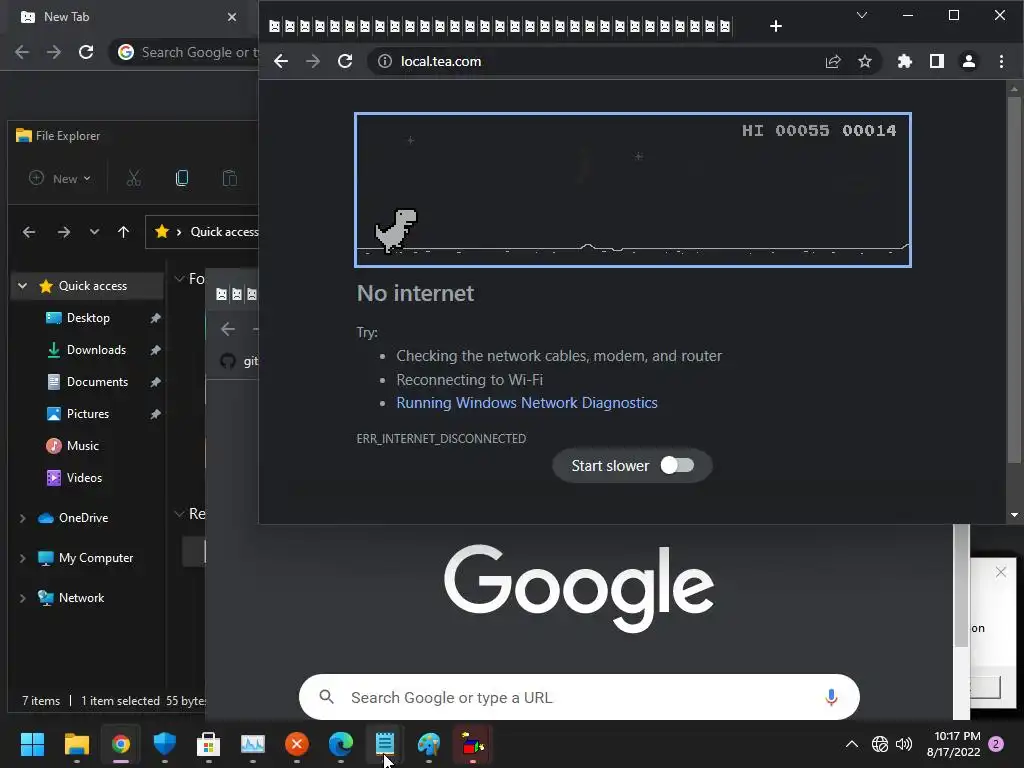Click scrollbar down arrow on error page
The width and height of the screenshot is (1024, 768).
tap(1014, 515)
